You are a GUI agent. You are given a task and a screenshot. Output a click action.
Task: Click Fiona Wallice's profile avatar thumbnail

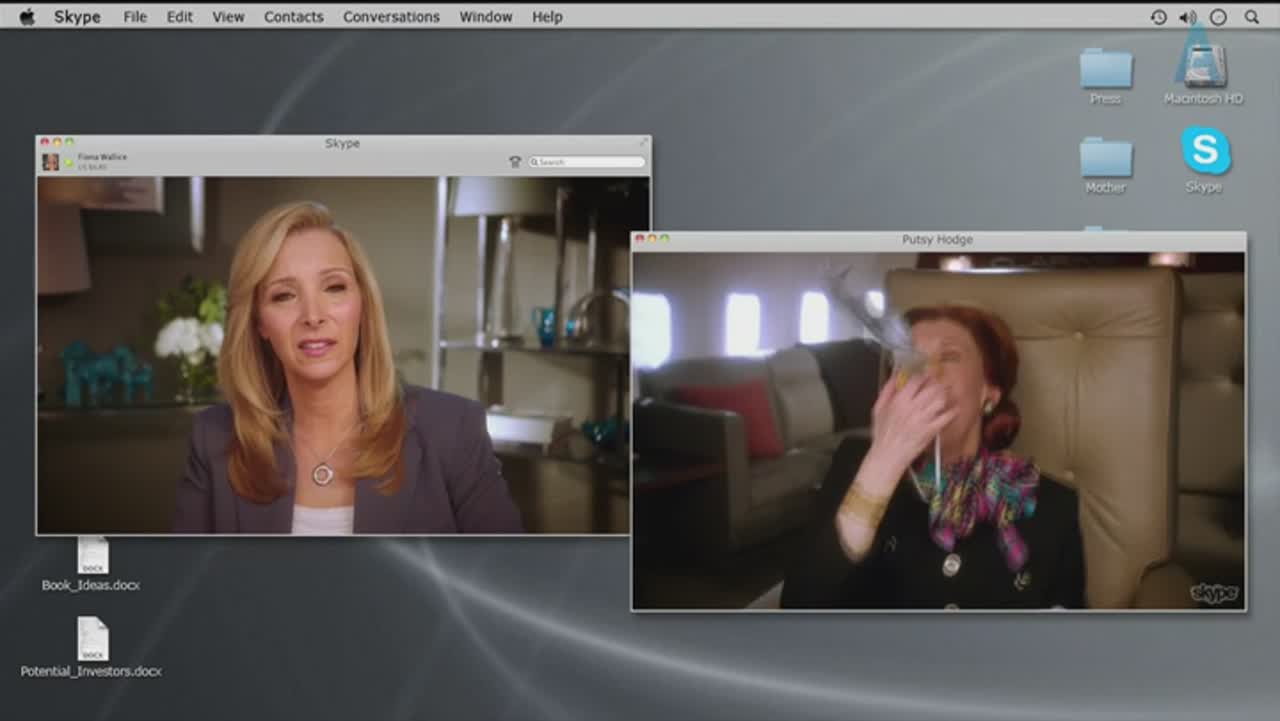(x=50, y=161)
